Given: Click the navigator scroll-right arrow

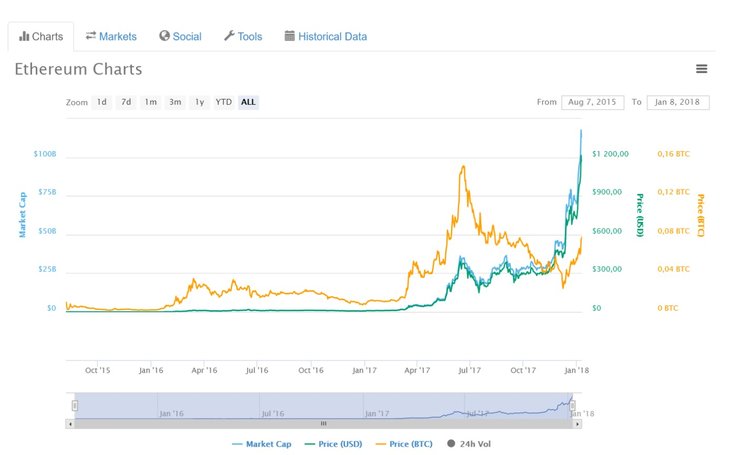Looking at the screenshot, I should 577,424.
